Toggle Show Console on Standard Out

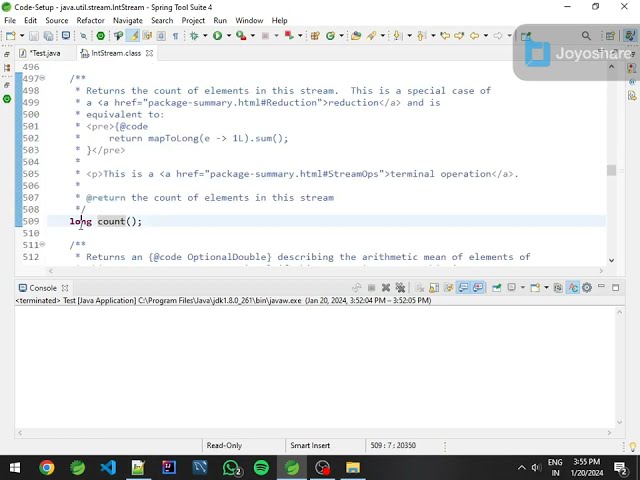[463, 288]
